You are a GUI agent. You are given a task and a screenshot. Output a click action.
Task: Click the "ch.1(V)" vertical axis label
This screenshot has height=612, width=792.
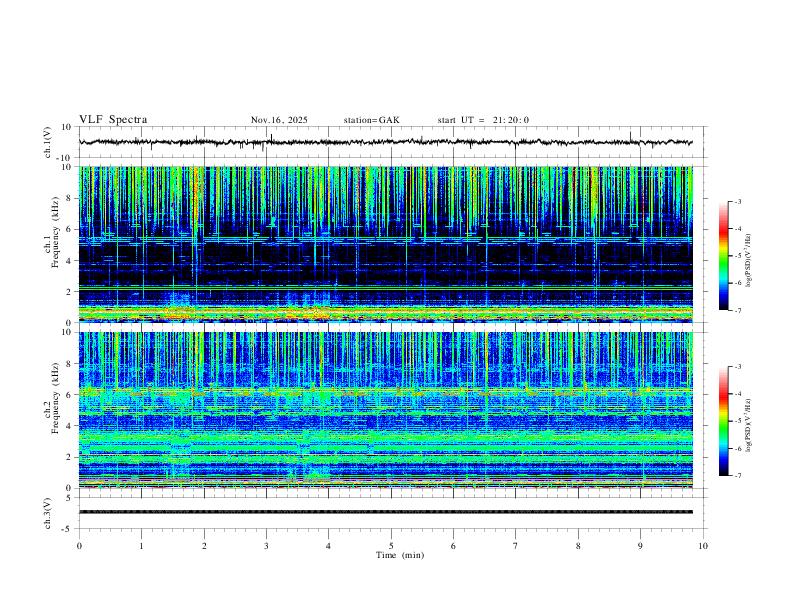pos(47,142)
